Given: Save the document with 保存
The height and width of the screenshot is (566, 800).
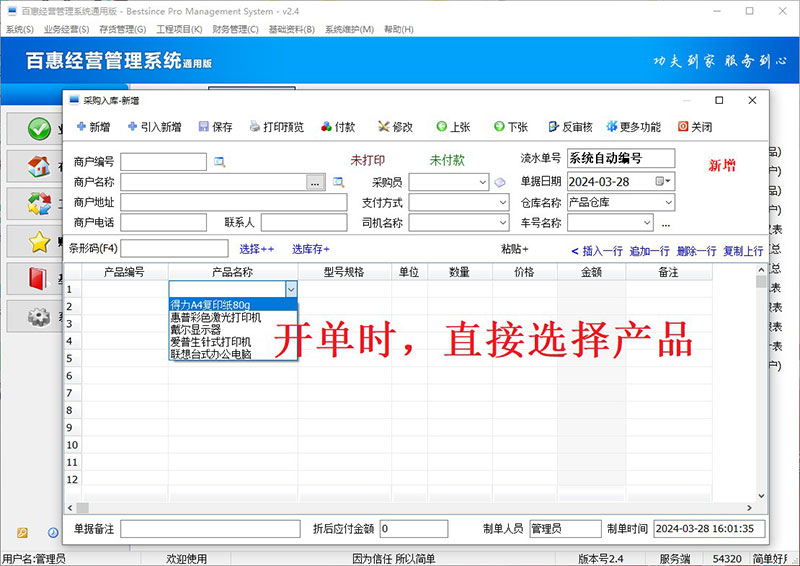Looking at the screenshot, I should 215,127.
